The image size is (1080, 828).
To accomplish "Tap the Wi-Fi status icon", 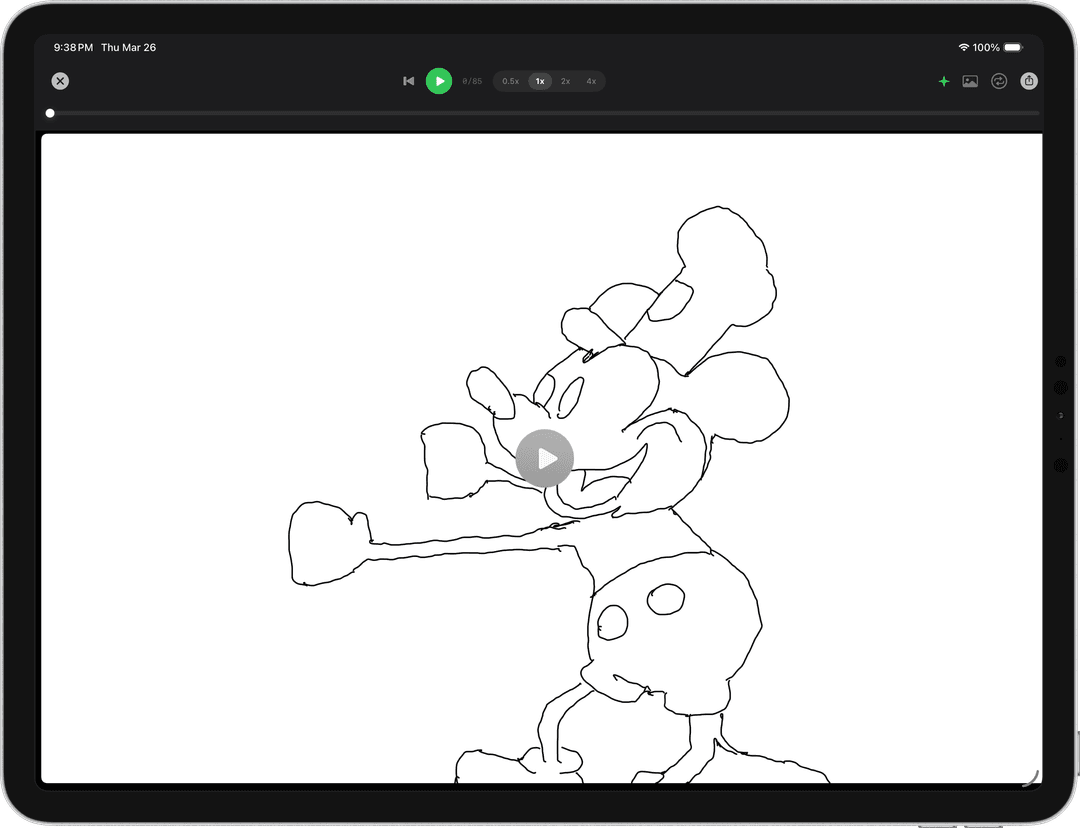I will (x=963, y=48).
